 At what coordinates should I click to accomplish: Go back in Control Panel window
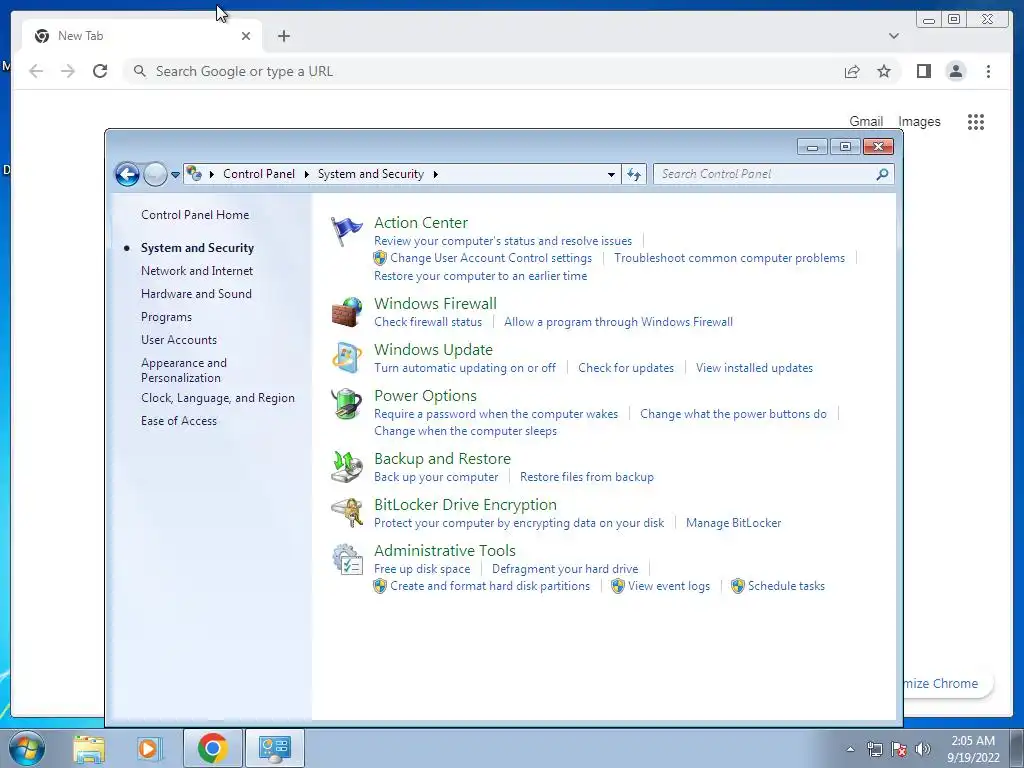[x=127, y=174]
